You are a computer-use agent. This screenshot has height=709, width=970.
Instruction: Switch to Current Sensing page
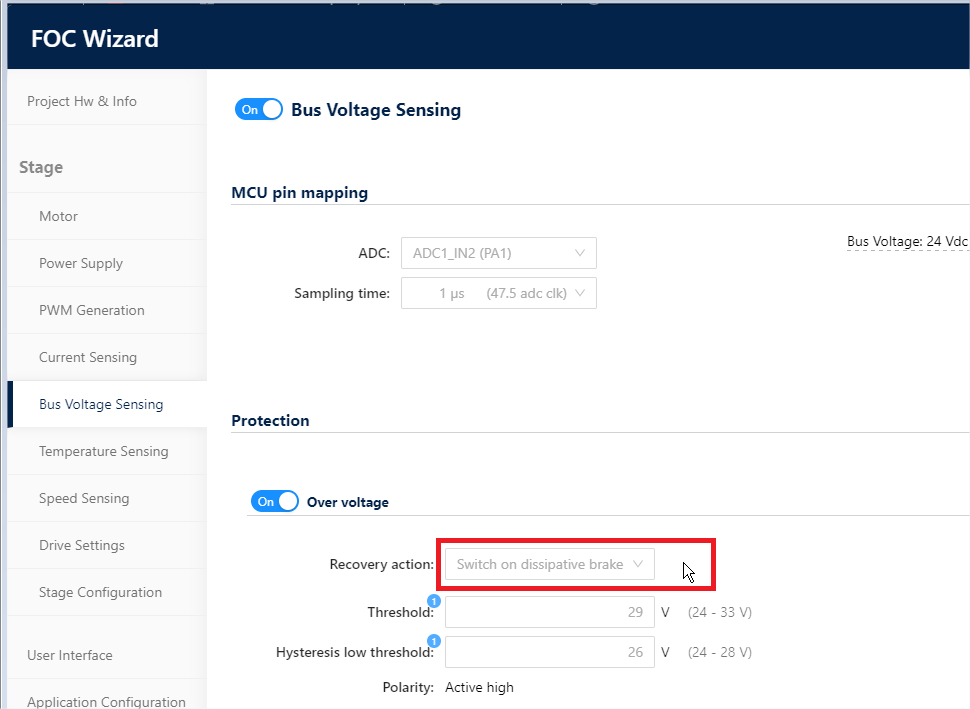[x=88, y=357]
